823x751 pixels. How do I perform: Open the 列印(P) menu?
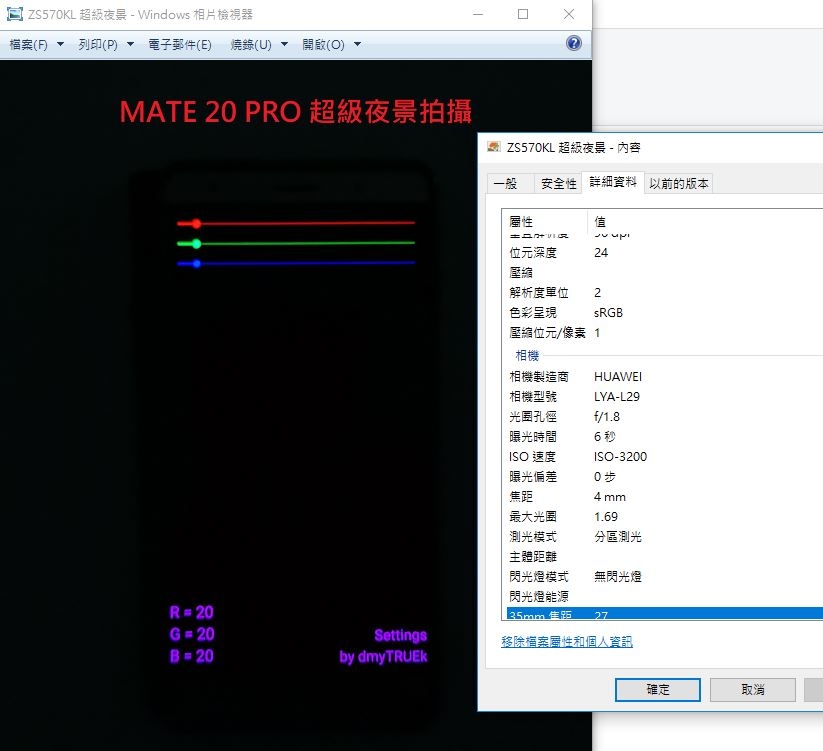(x=98, y=45)
